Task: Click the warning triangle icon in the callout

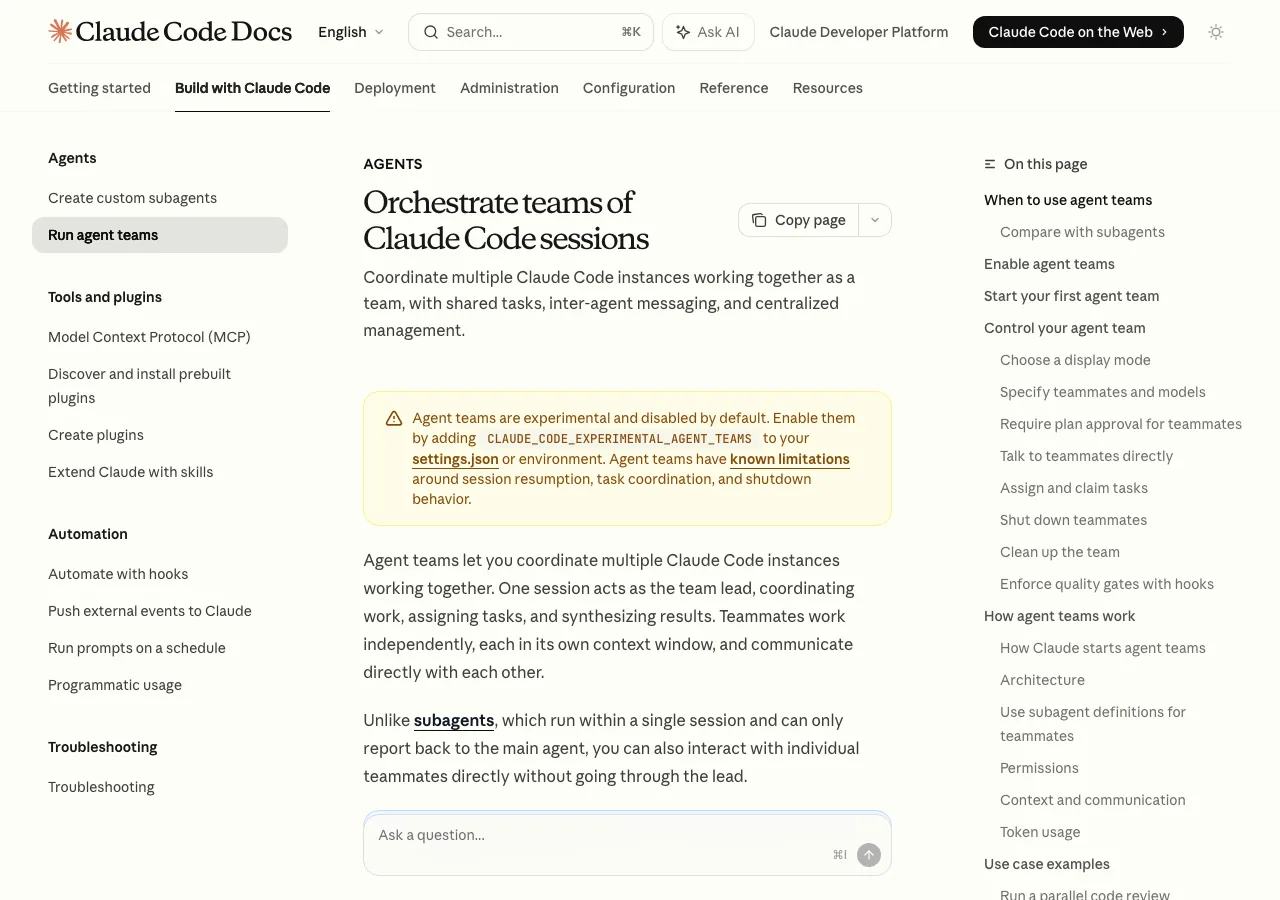Action: tap(394, 419)
